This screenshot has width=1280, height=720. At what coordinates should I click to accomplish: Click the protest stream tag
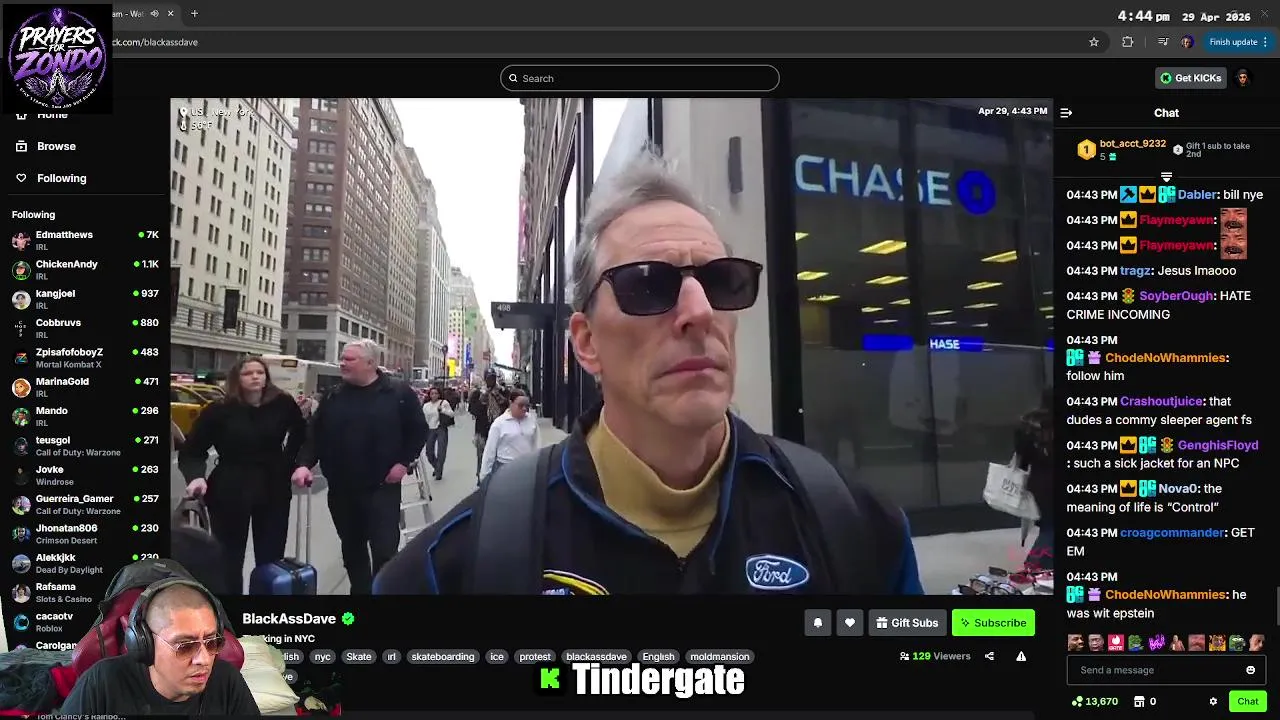535,657
